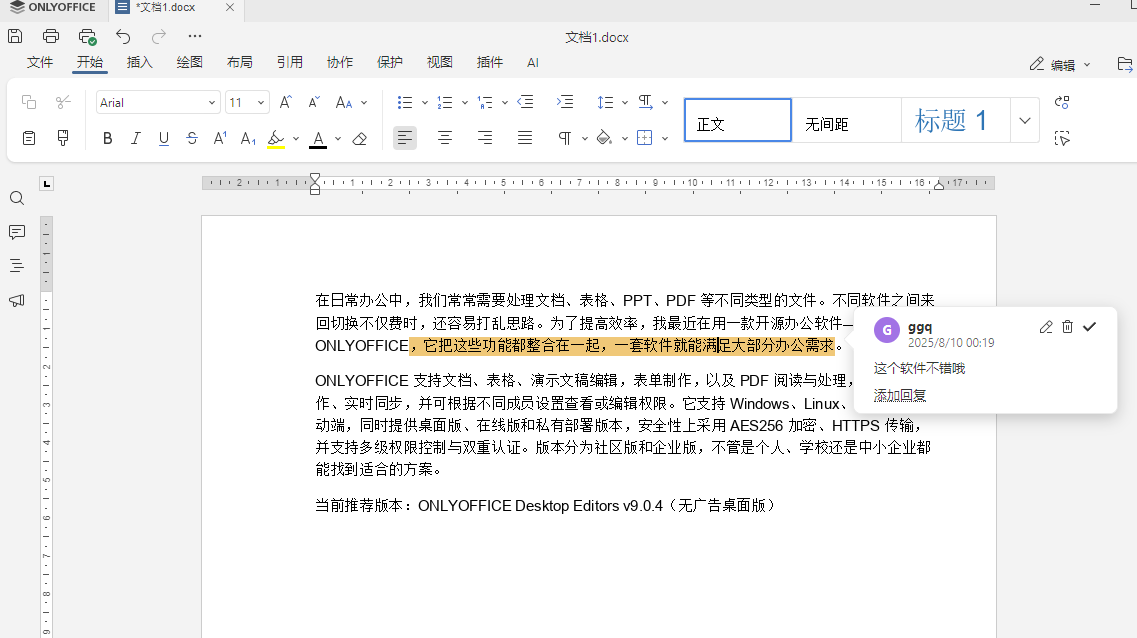
Task: Click the Redo arrow icon
Action: click(159, 36)
